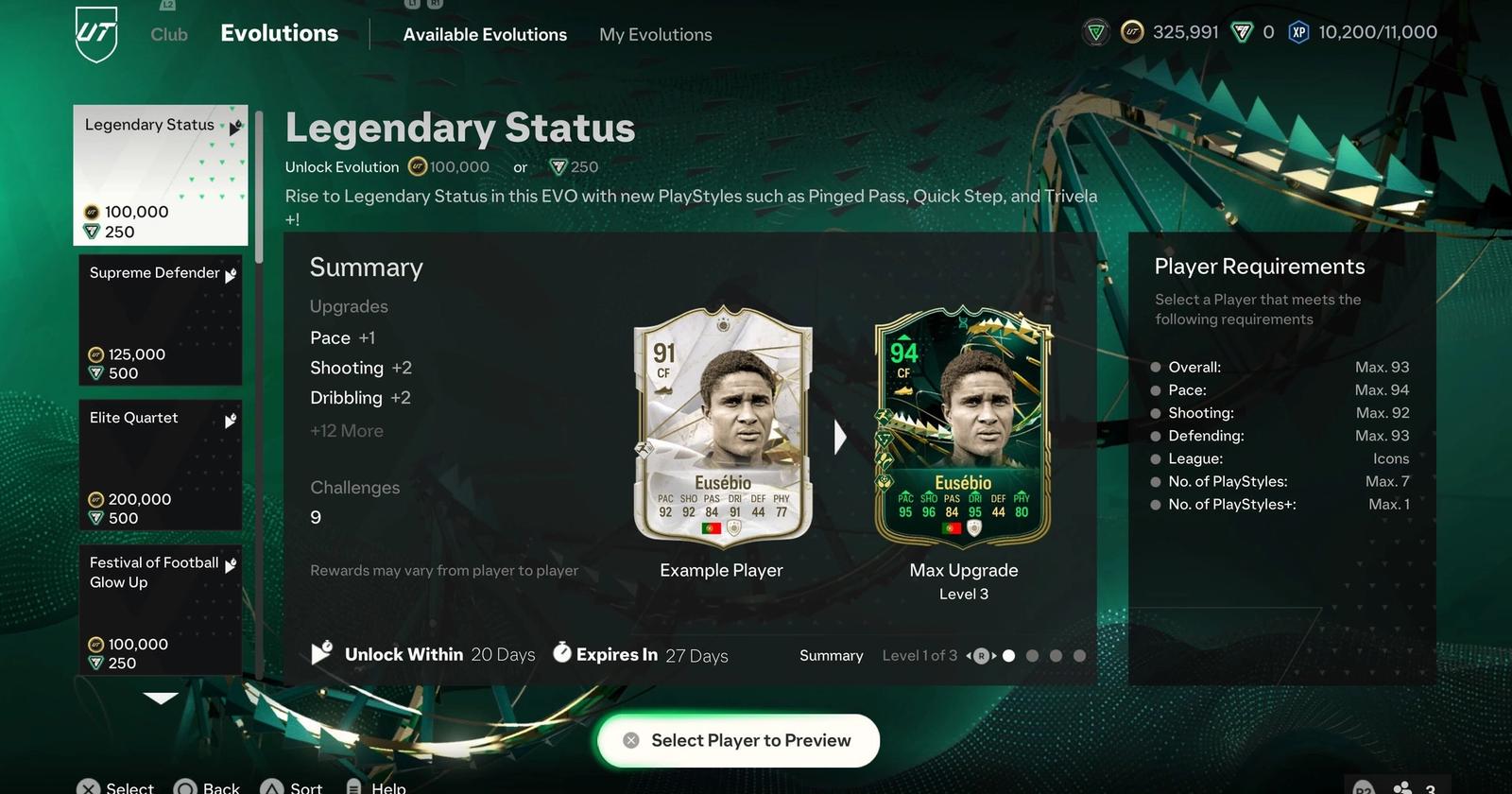Image resolution: width=1512 pixels, height=794 pixels.
Task: Select the second level page dot
Action: [1032, 655]
